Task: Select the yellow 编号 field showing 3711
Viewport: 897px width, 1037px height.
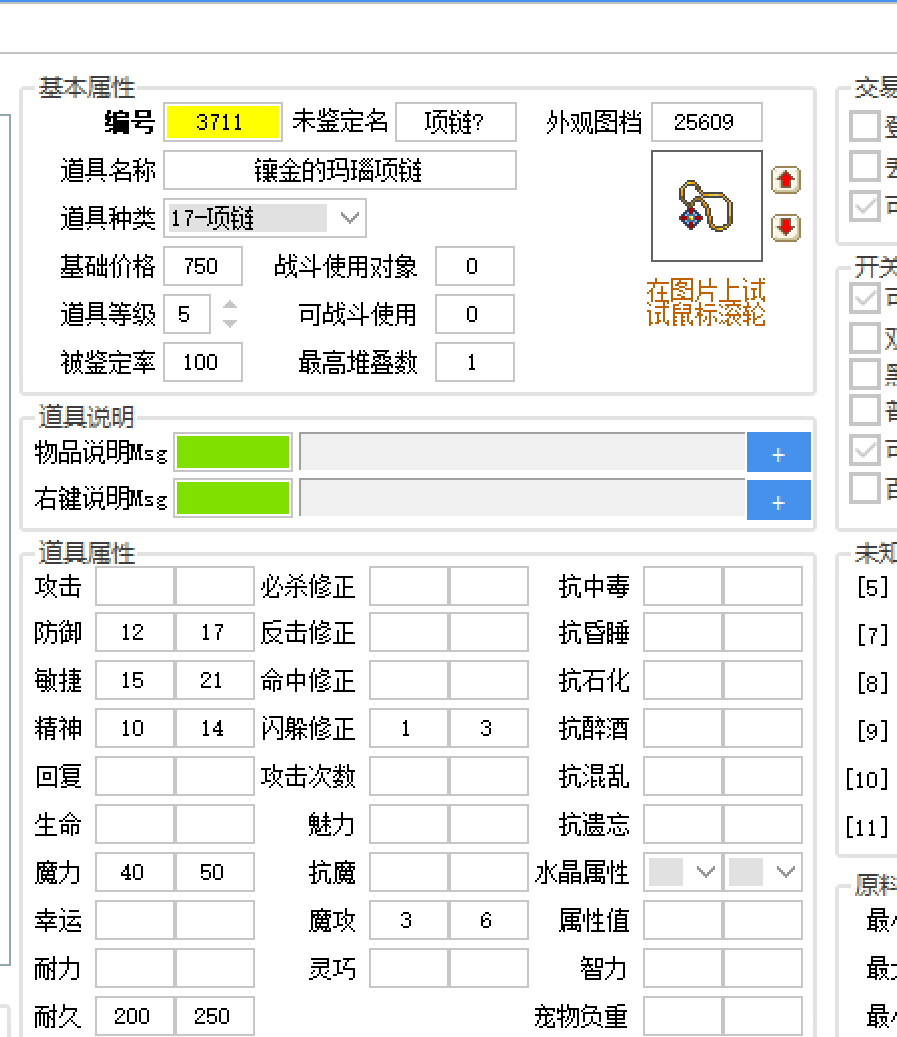Action: 223,122
